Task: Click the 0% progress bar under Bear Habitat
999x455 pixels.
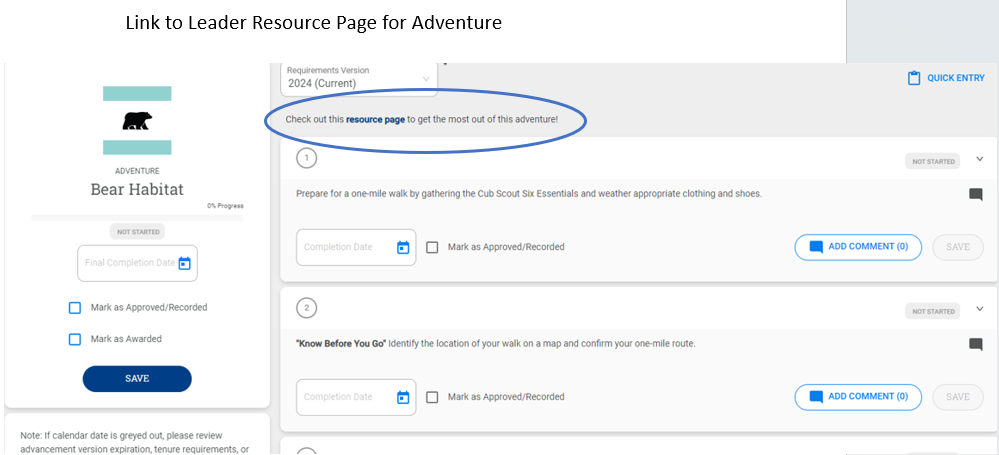Action: 137,218
